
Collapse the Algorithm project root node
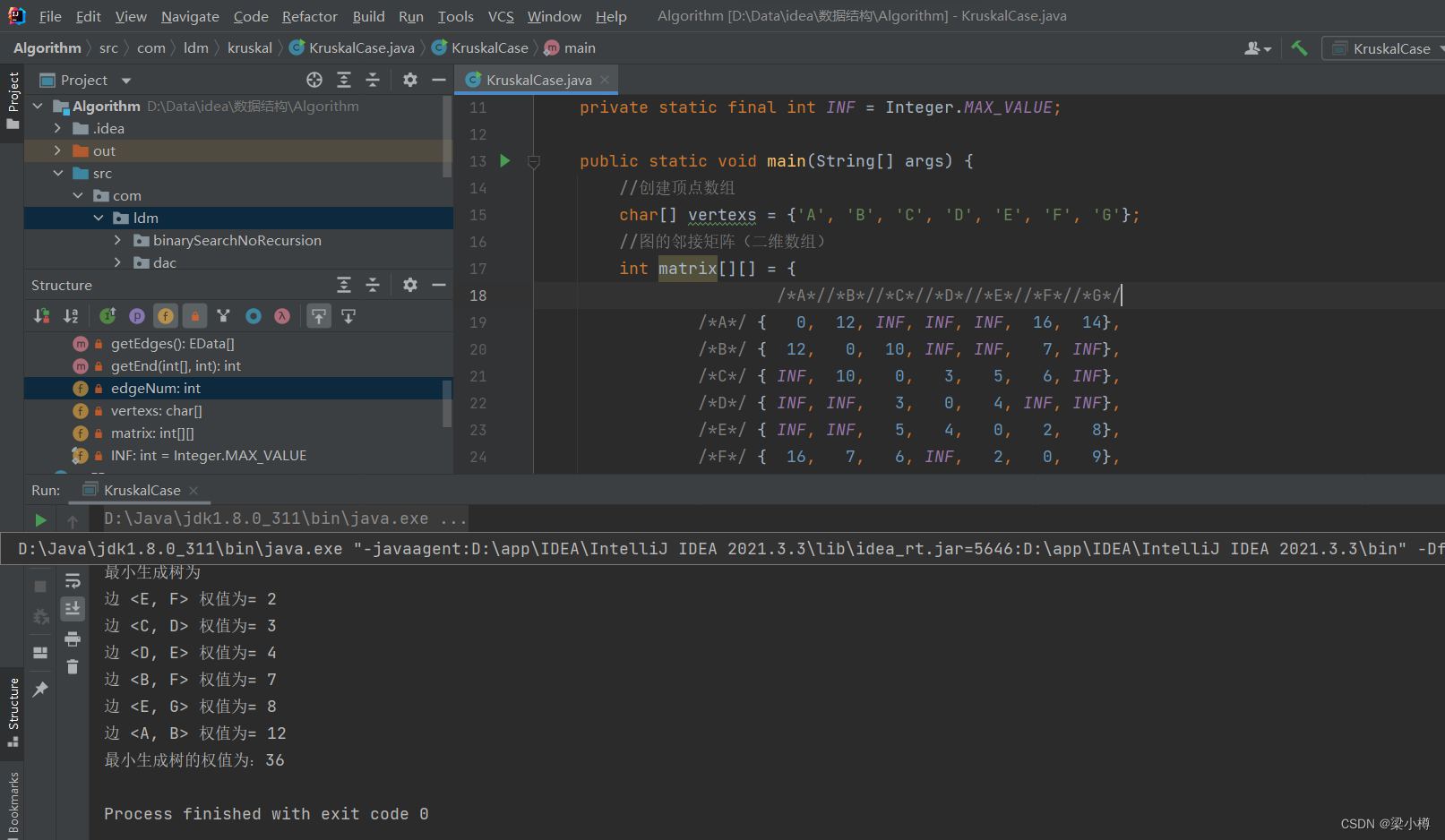point(38,106)
